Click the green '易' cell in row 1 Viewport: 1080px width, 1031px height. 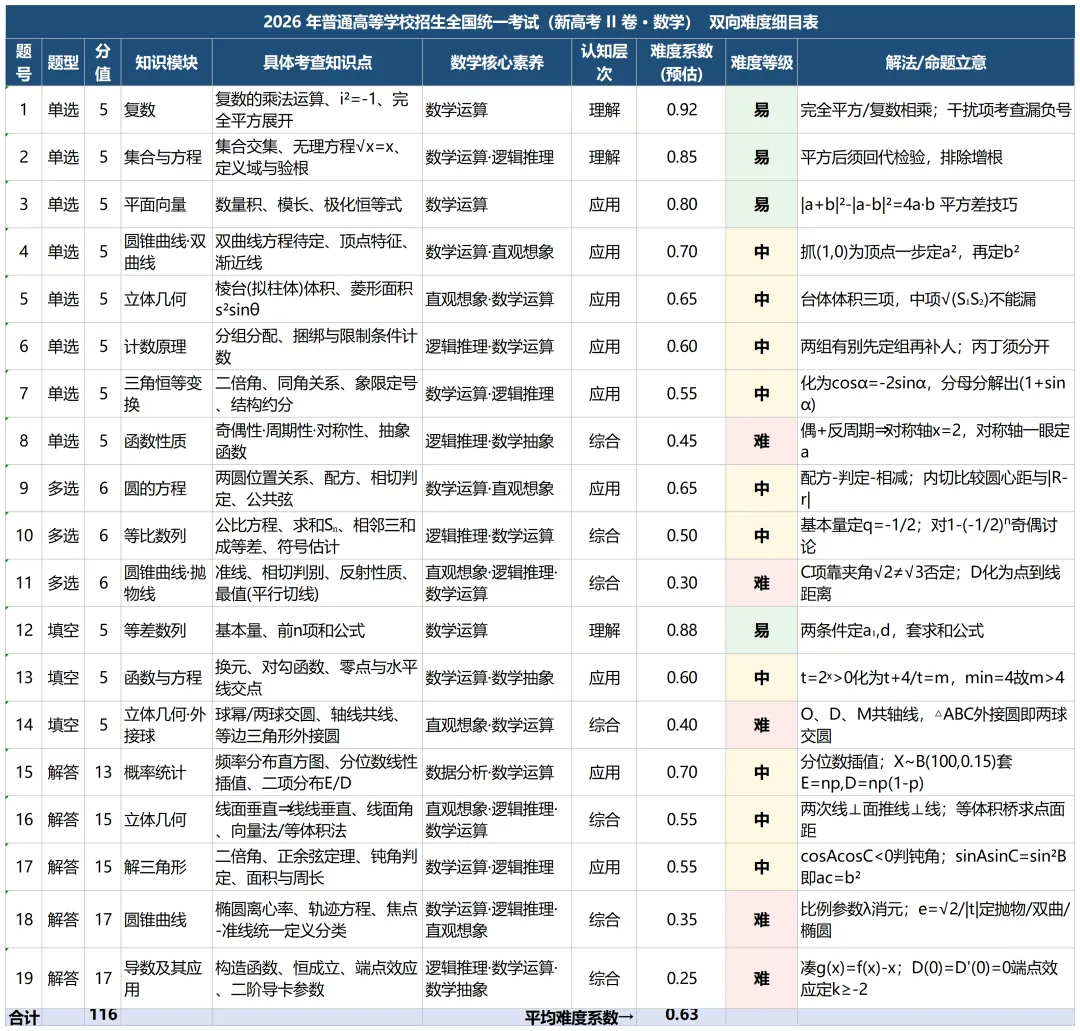point(761,110)
